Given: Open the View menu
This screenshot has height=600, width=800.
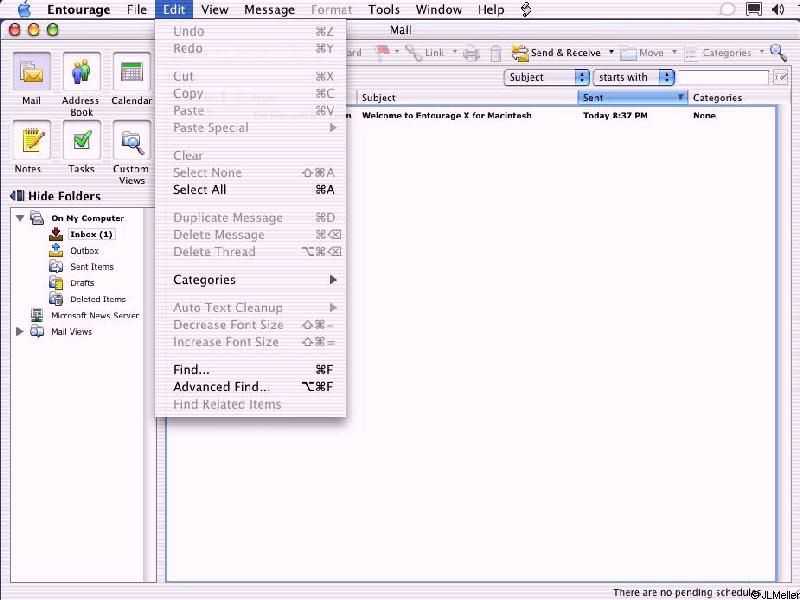Looking at the screenshot, I should (x=214, y=9).
